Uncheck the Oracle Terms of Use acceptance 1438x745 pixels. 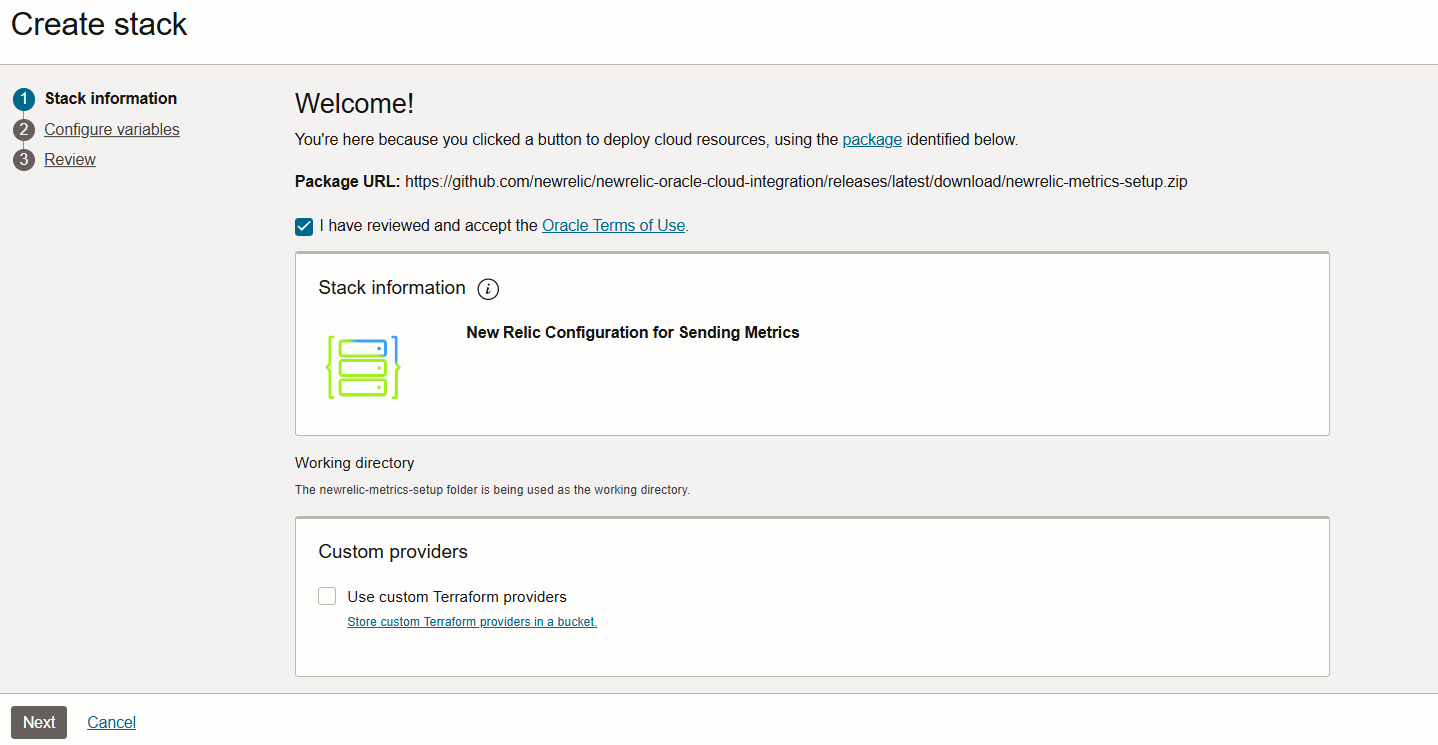tap(304, 226)
